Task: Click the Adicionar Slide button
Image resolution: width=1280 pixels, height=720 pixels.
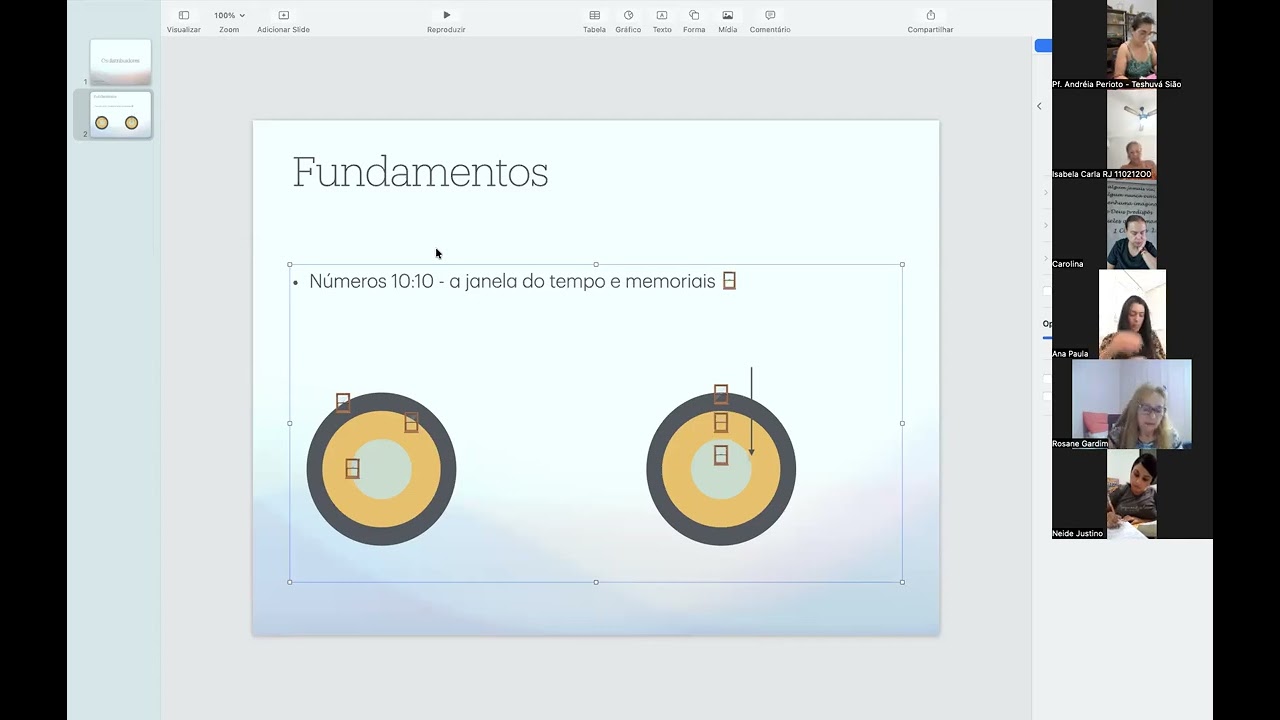Action: point(283,21)
